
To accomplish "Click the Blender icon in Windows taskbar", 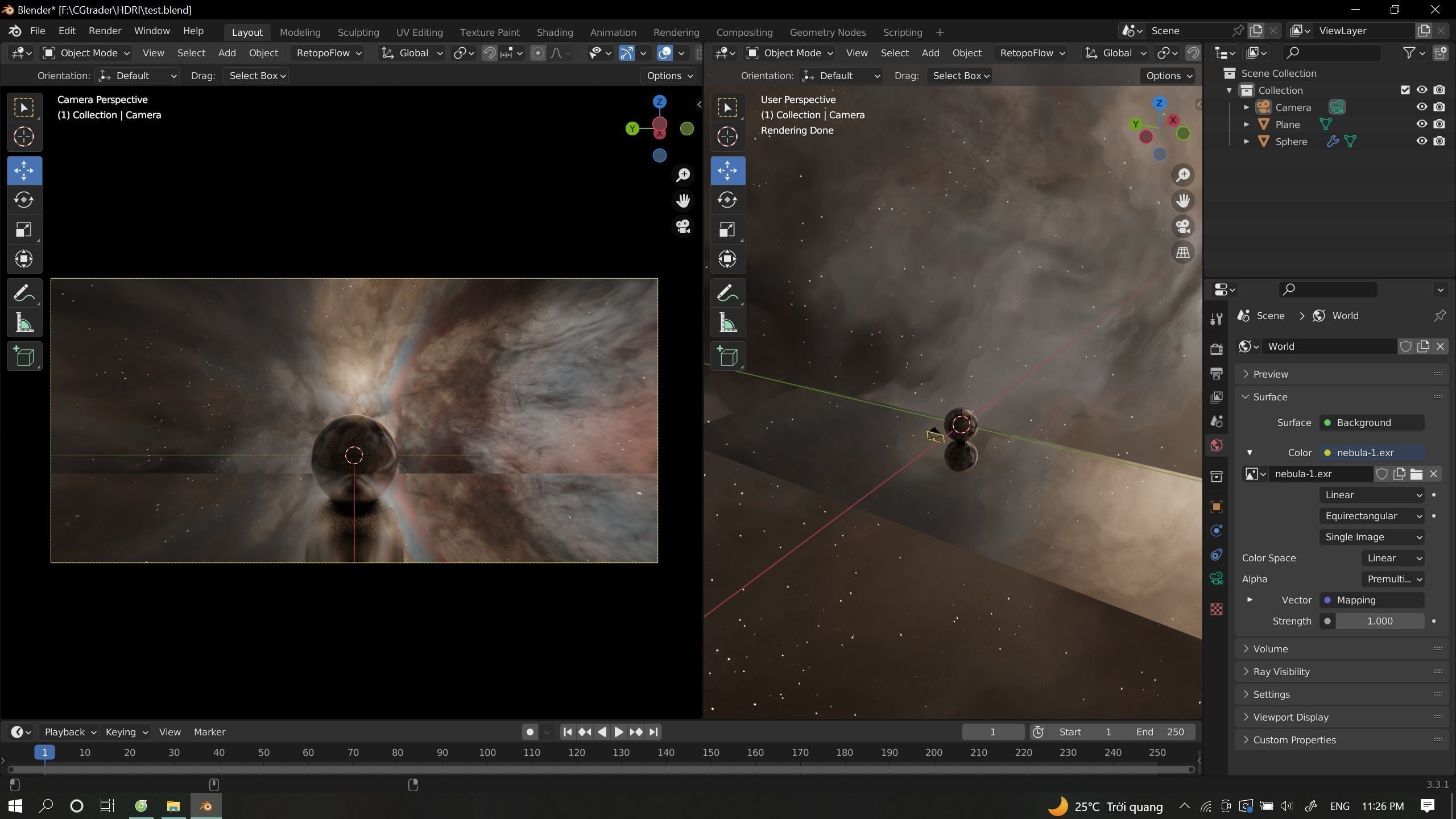I will (x=206, y=806).
